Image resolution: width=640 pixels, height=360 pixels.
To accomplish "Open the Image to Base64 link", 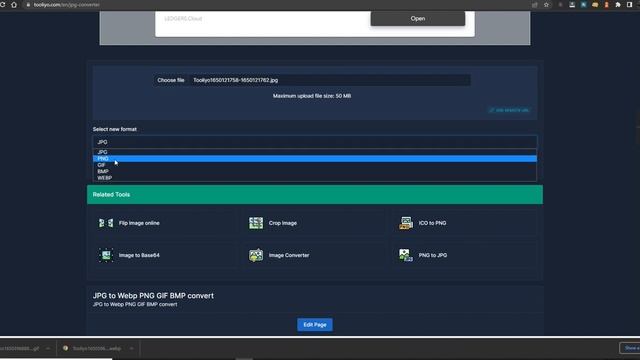I will pos(139,255).
